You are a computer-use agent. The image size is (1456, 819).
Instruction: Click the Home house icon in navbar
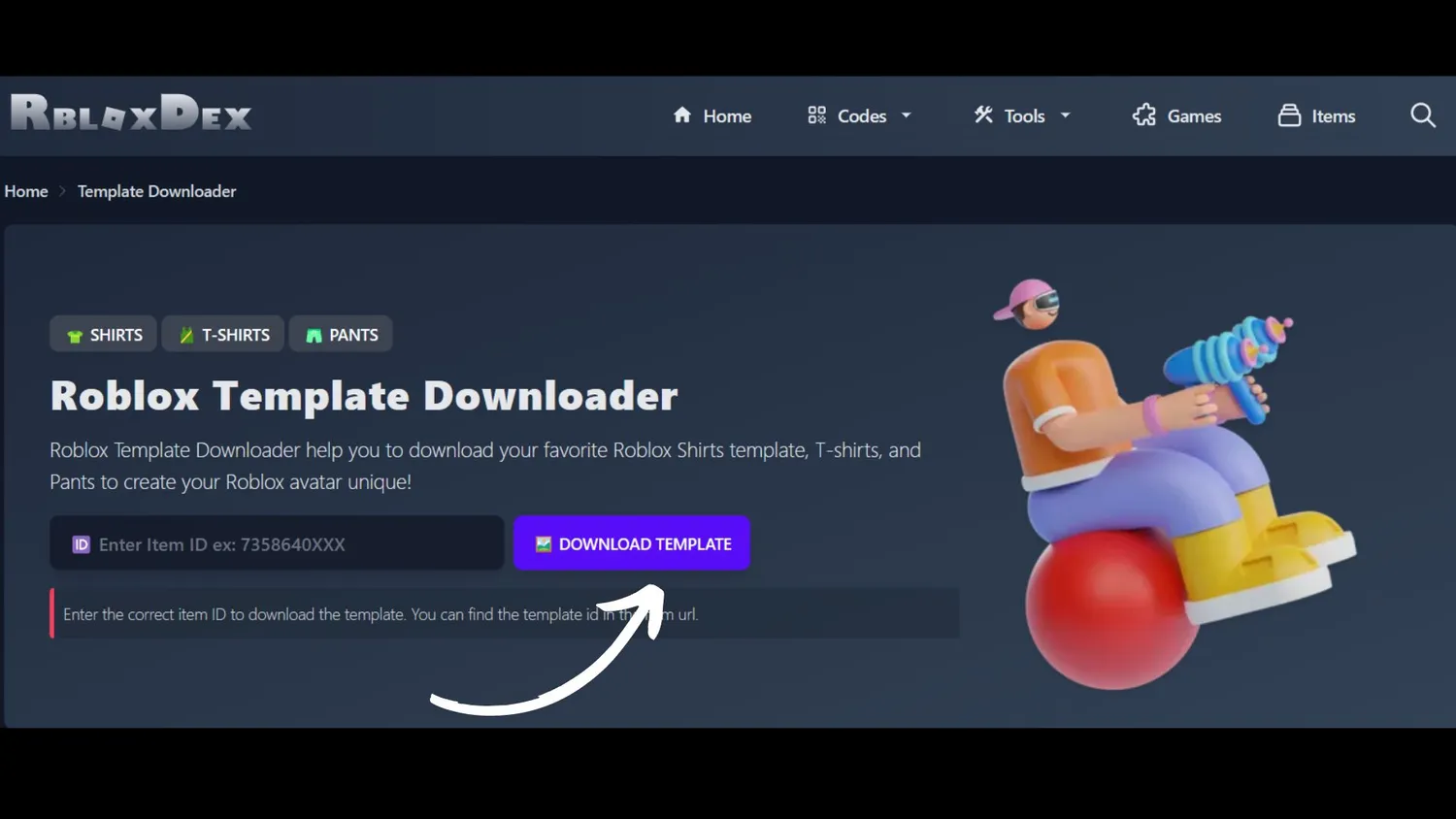(x=682, y=115)
